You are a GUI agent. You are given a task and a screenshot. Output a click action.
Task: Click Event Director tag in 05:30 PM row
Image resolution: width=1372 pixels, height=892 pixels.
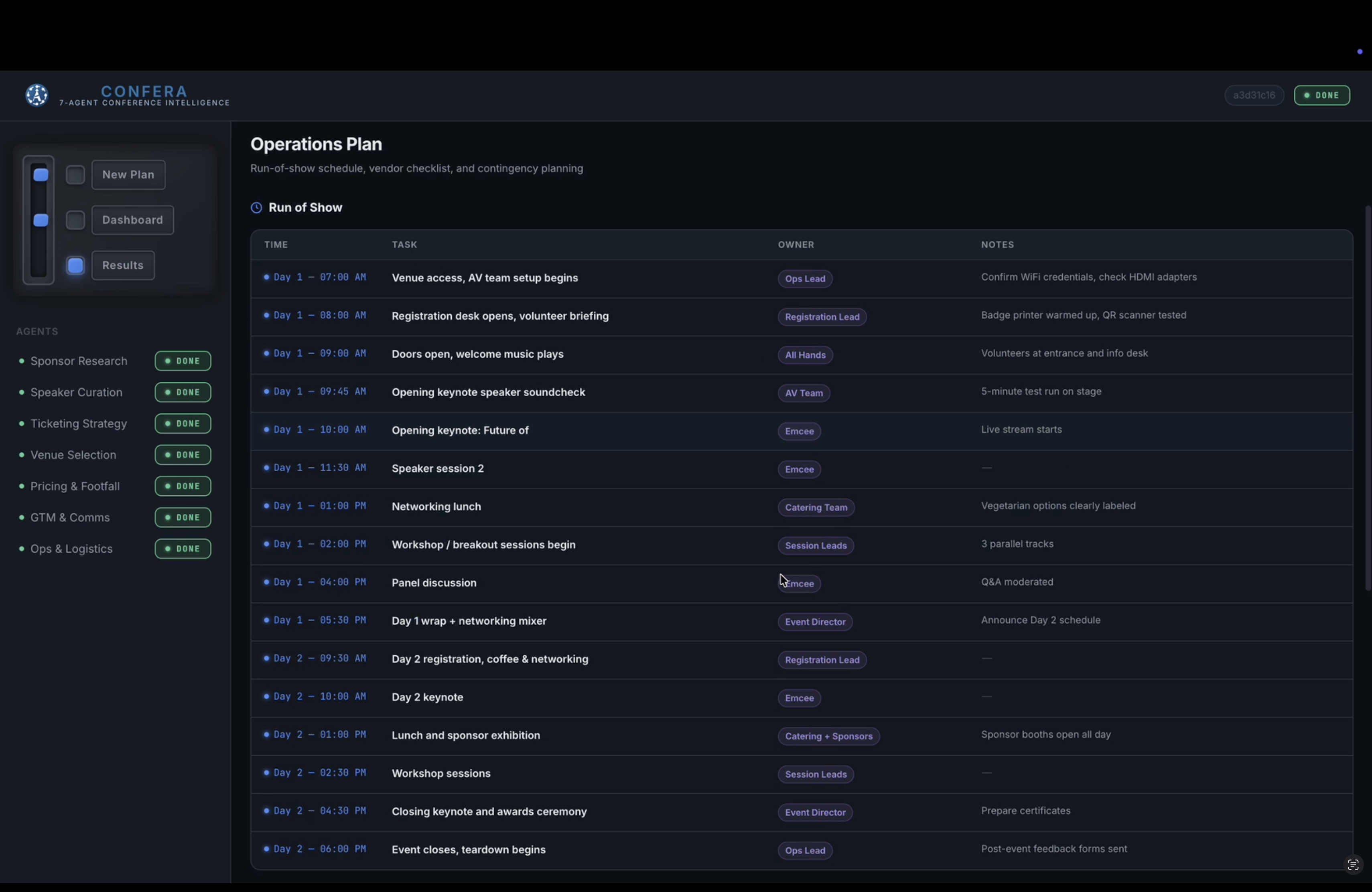point(815,622)
